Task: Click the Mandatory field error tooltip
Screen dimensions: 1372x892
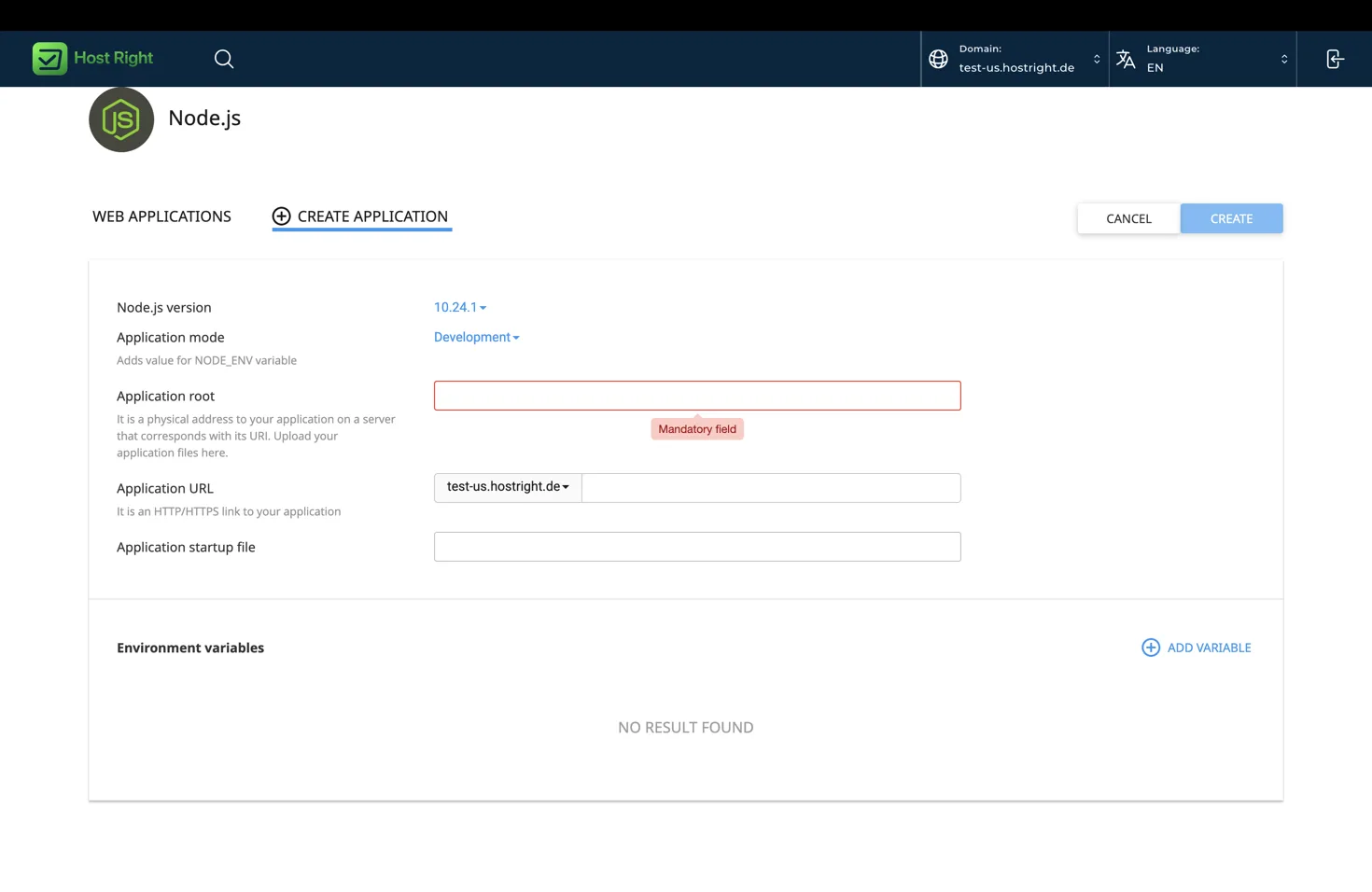Action: pos(697,429)
